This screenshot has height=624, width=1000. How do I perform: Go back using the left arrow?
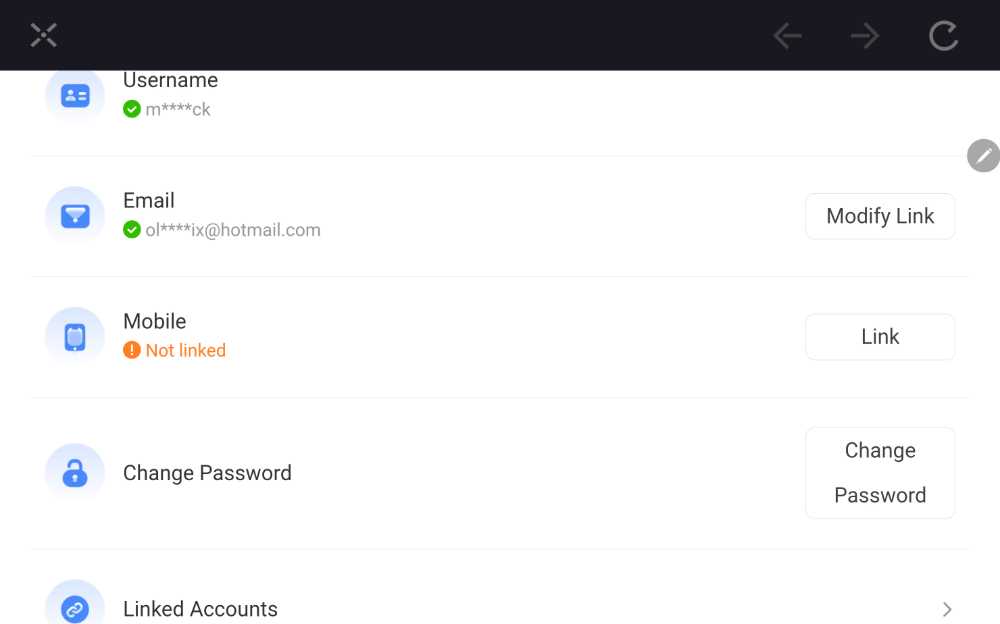(x=787, y=36)
